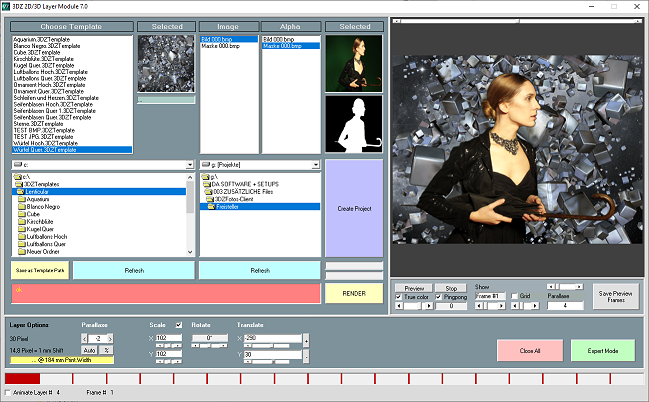Click the Parallaxe decrease arrow button
Viewport: 649px width, 402px height.
pos(84,338)
